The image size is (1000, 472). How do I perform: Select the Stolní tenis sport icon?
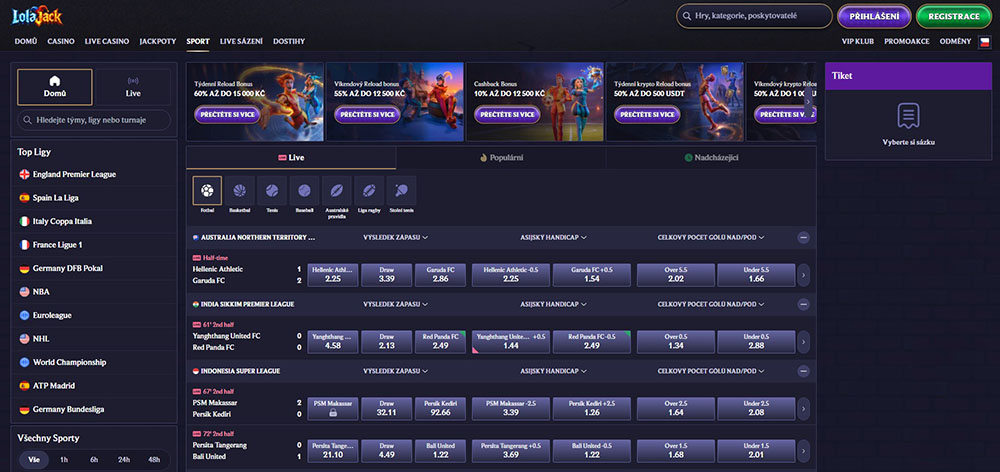(402, 190)
